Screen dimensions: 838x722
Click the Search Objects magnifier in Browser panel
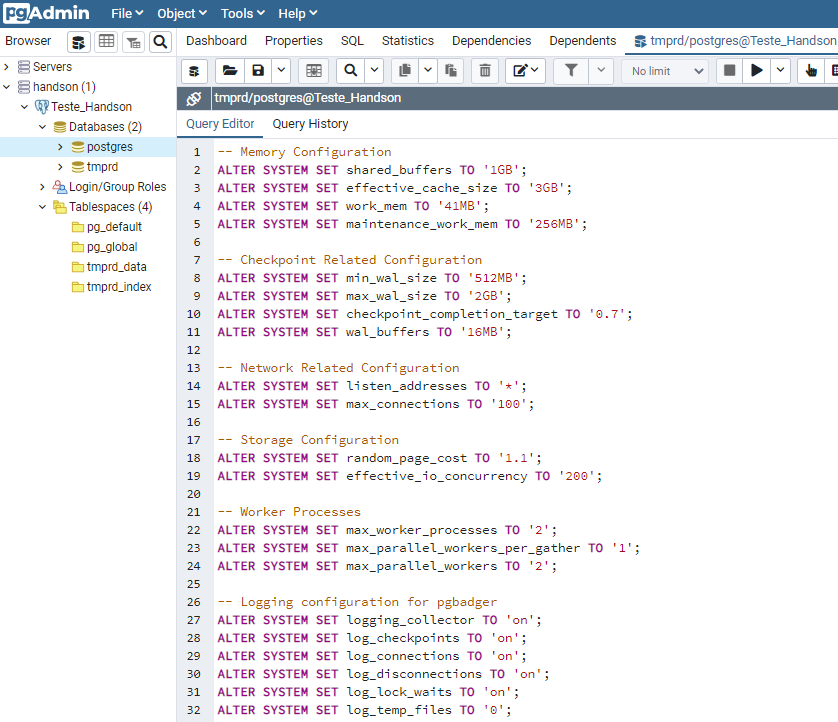160,42
